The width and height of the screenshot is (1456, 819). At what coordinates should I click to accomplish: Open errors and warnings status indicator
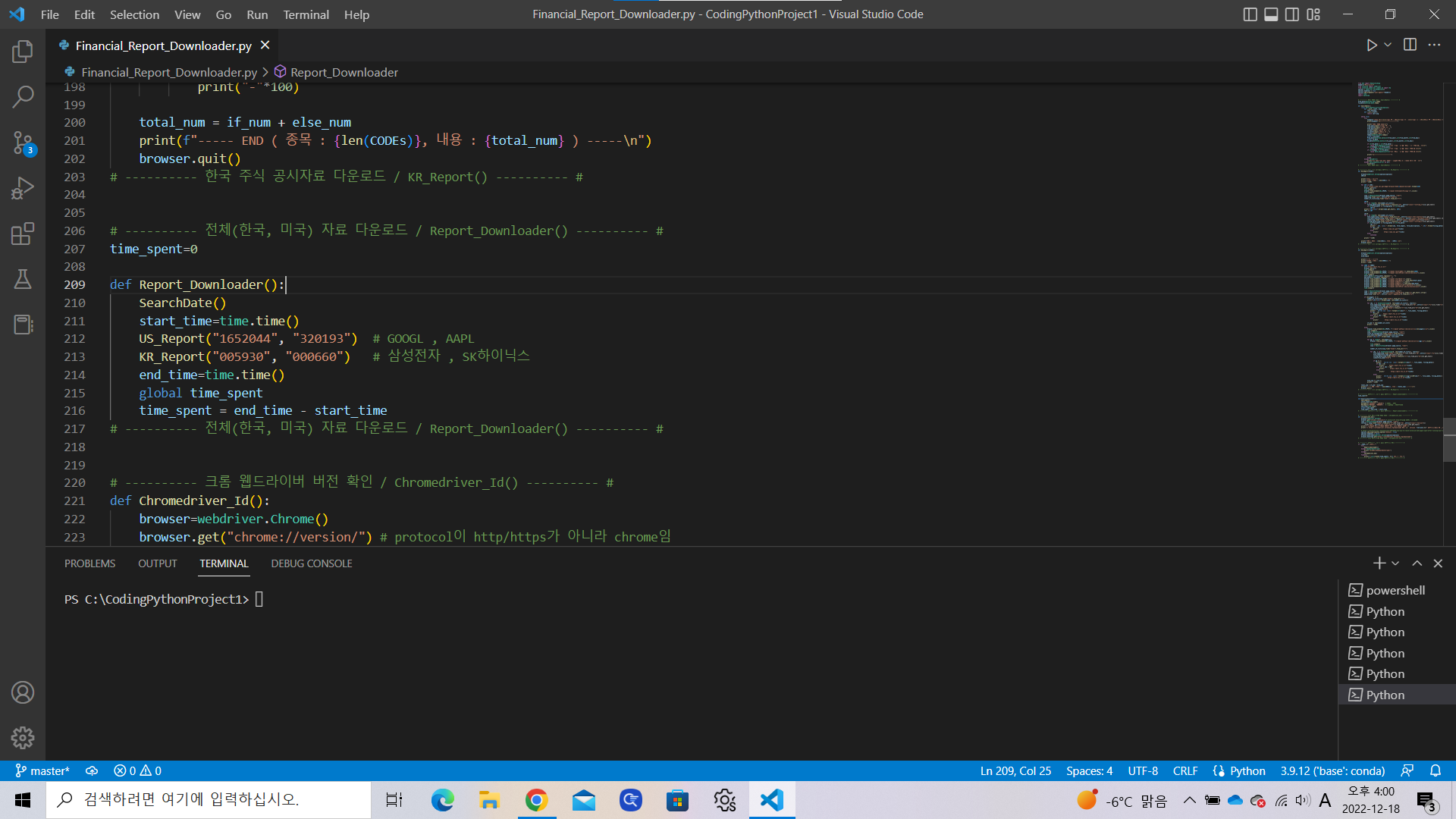point(137,770)
